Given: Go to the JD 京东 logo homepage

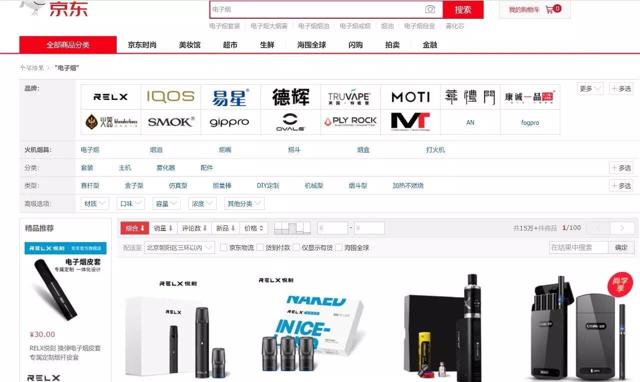Looking at the screenshot, I should (x=54, y=8).
